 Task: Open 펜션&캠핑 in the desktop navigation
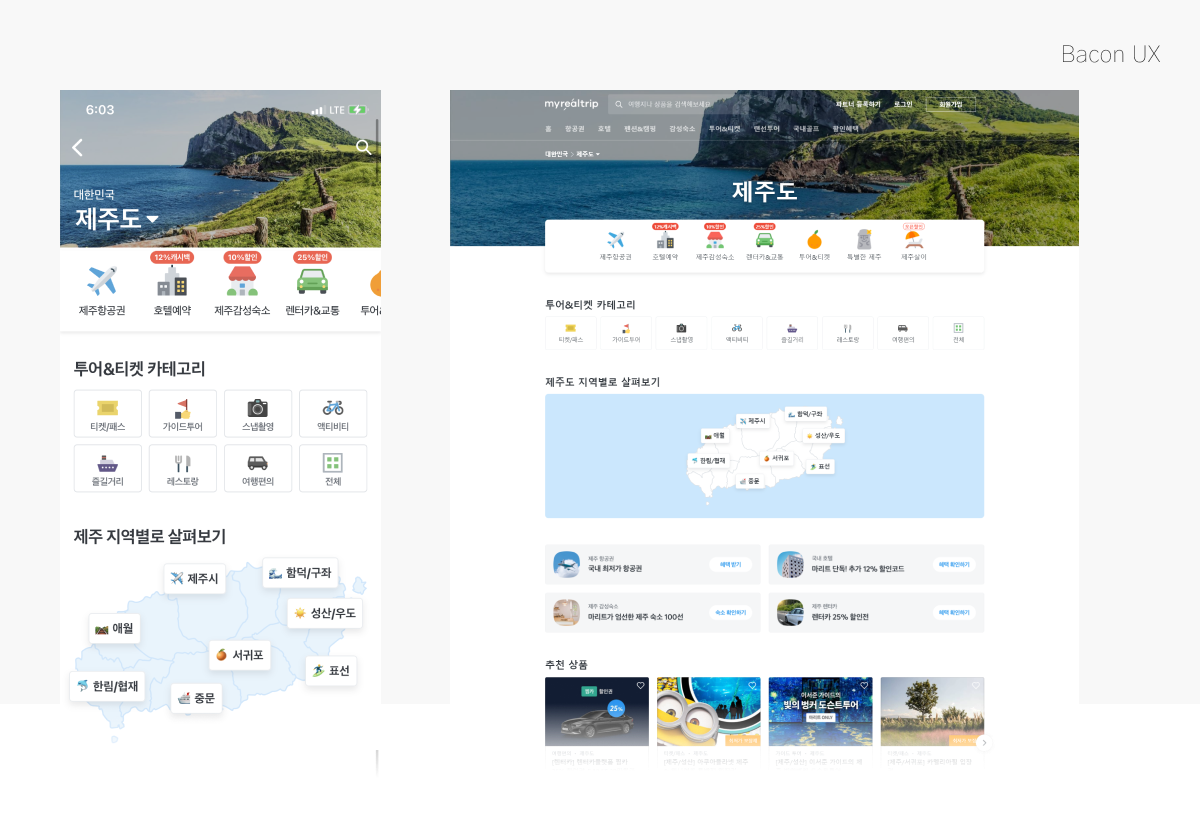click(640, 129)
